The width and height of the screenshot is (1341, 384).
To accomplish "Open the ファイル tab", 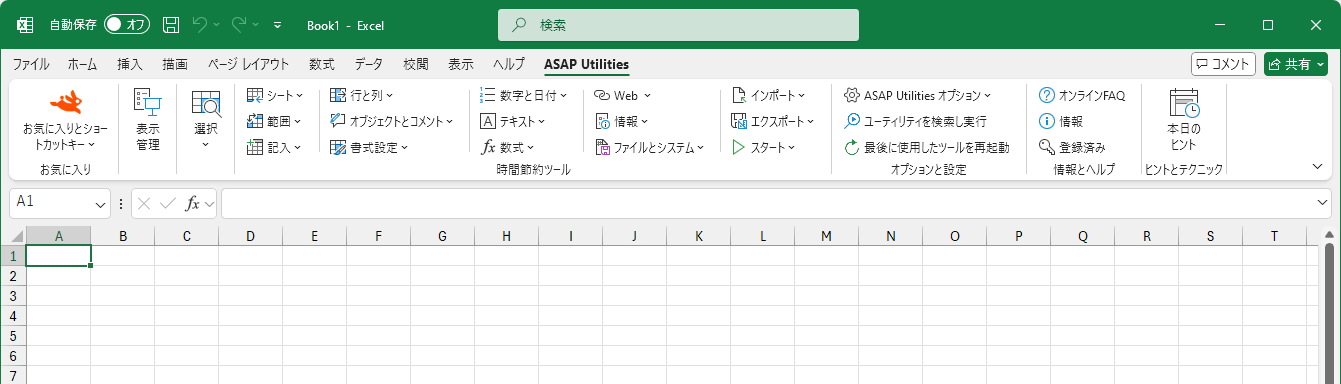I will [31, 64].
